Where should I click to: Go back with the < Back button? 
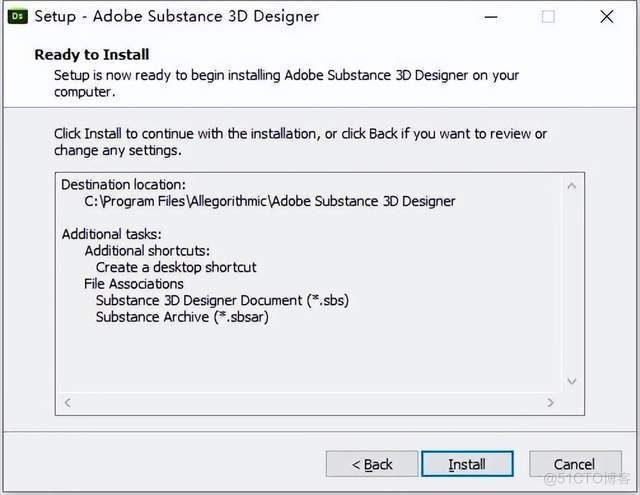372,464
